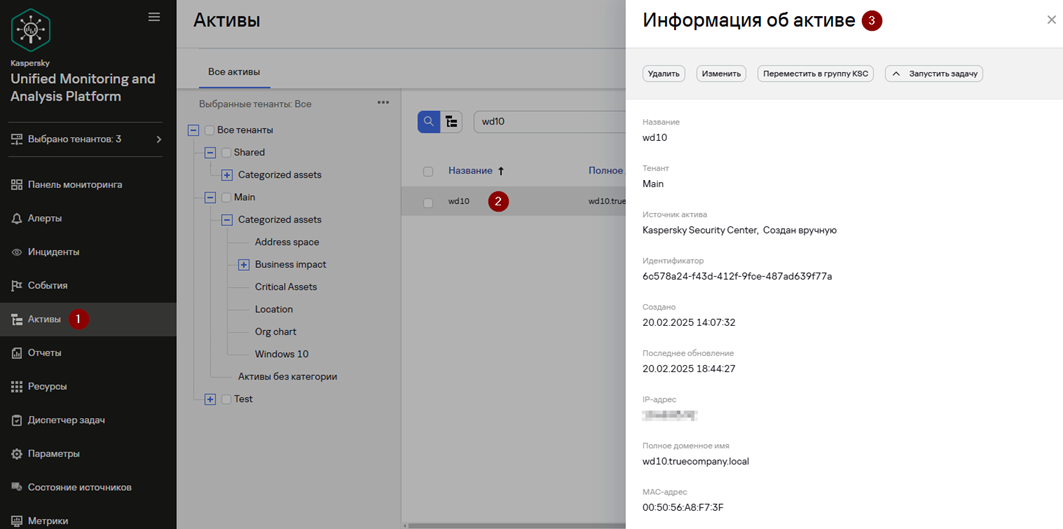The height and width of the screenshot is (529, 1063).
Task: Click identifier 6c578a24-f43d-412f-9fce-487ad639f77a
Action: coord(737,276)
